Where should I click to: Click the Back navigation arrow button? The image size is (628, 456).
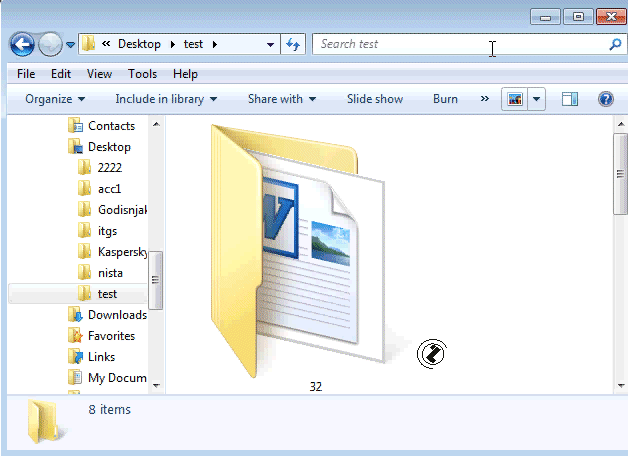[22, 44]
